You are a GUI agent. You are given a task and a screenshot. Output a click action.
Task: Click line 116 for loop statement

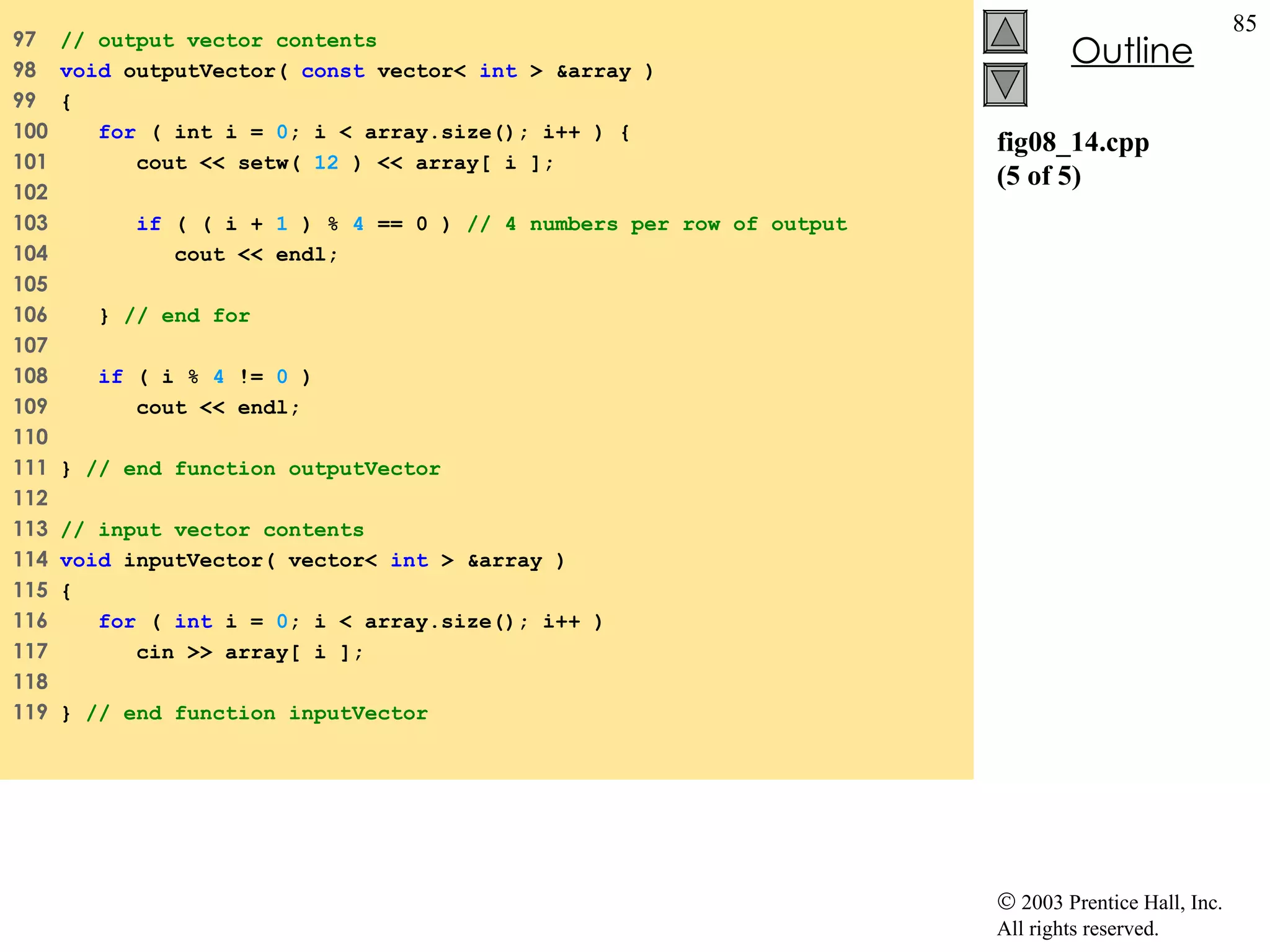(x=351, y=622)
